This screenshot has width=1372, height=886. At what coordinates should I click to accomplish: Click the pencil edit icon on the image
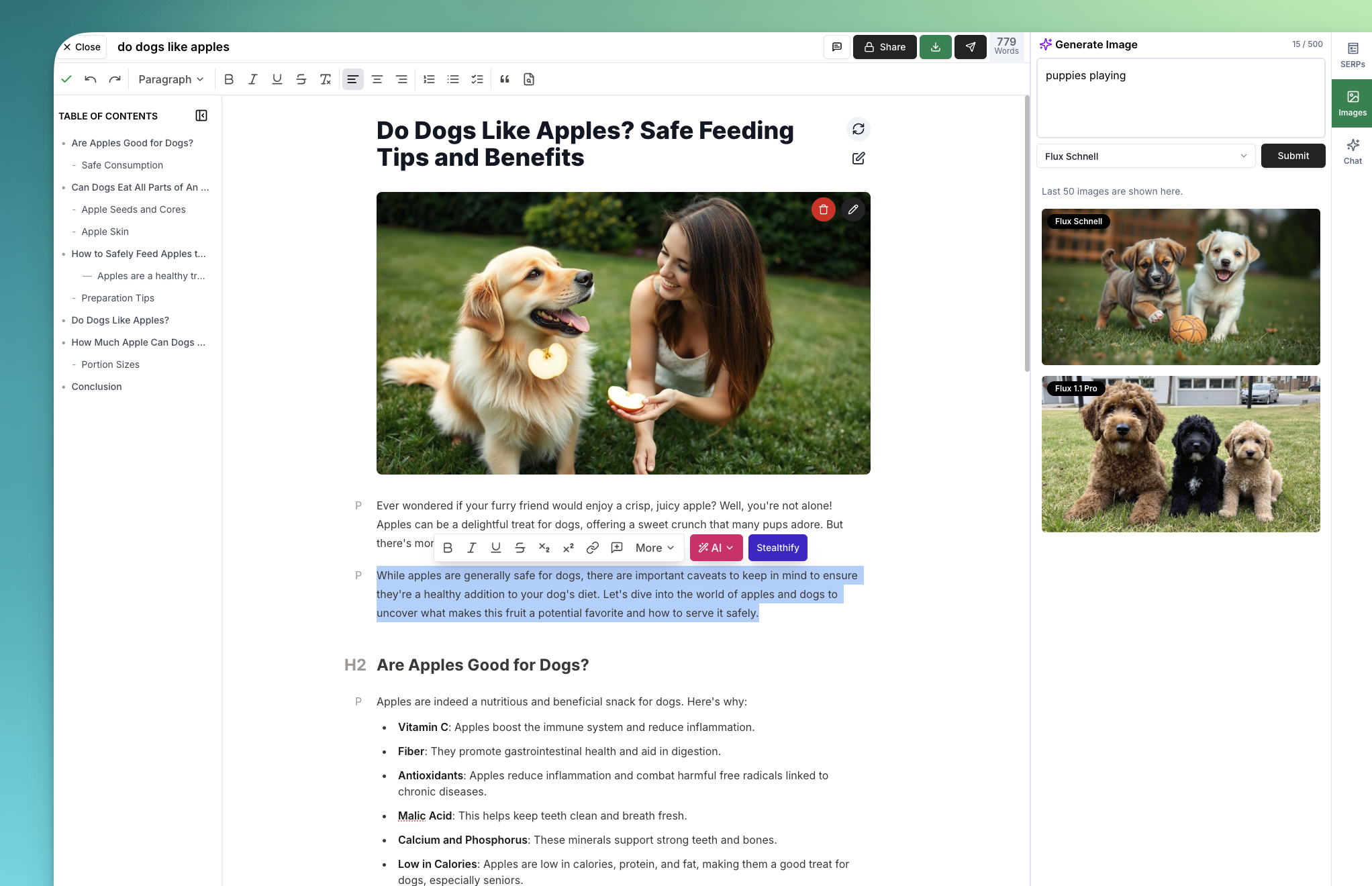pos(853,209)
